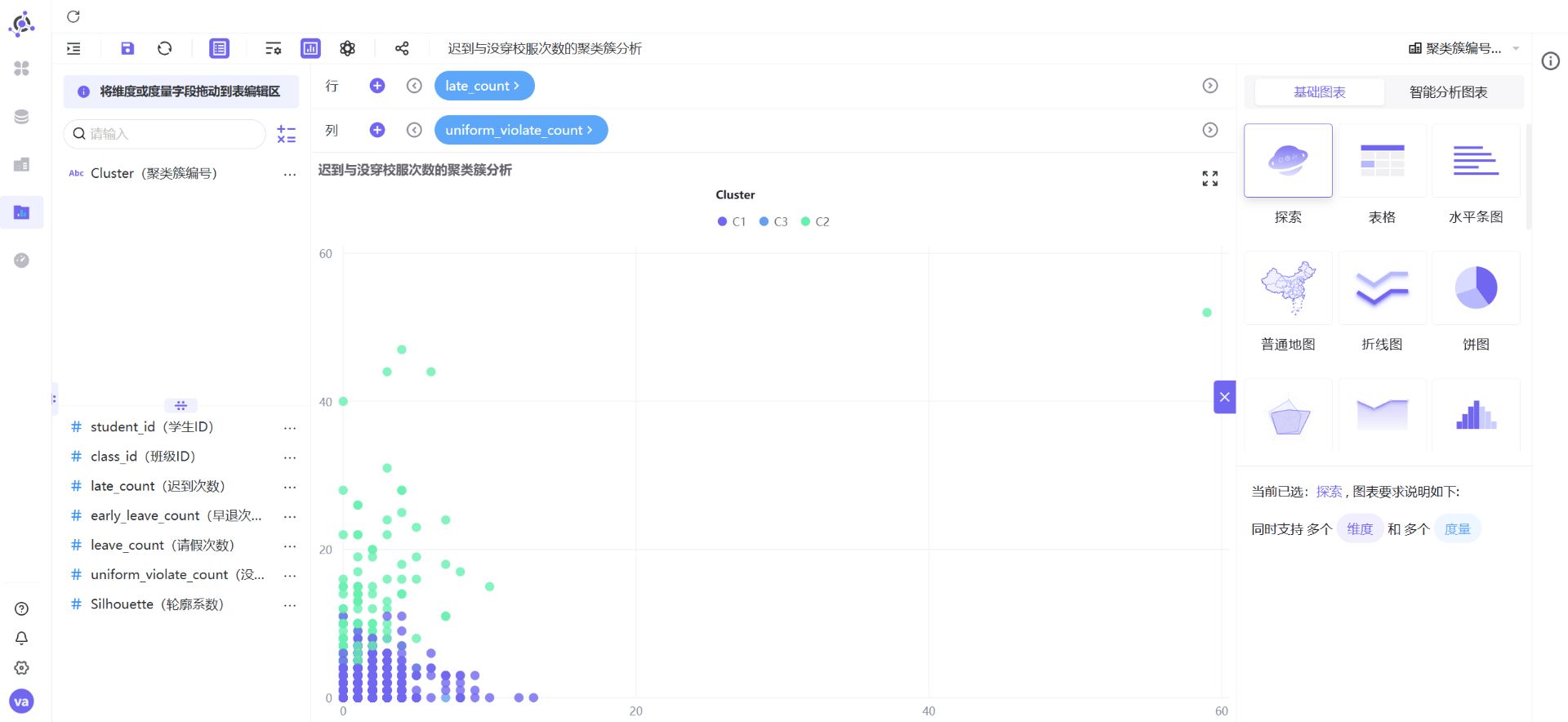Open more options for student_id field
Viewport: 1568px width, 722px height.
pos(290,427)
